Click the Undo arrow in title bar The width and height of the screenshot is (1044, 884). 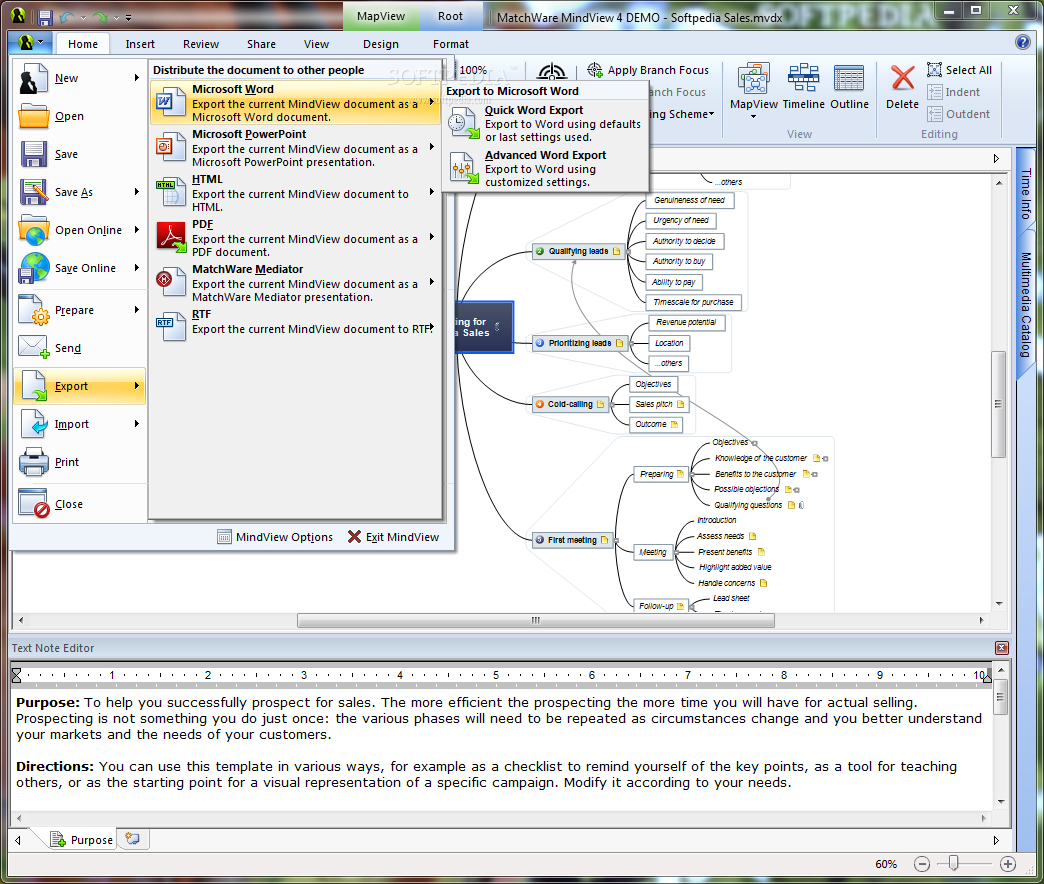tap(67, 17)
